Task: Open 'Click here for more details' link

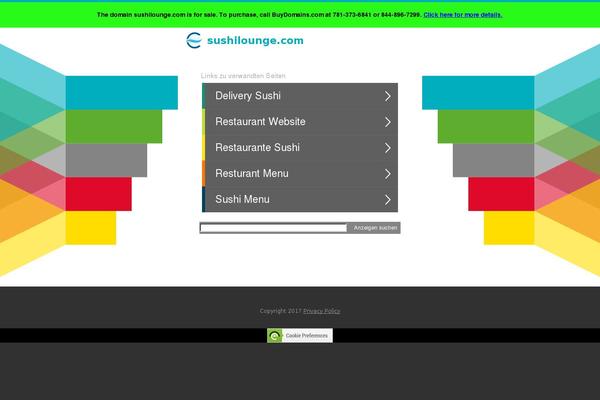Action: click(463, 15)
